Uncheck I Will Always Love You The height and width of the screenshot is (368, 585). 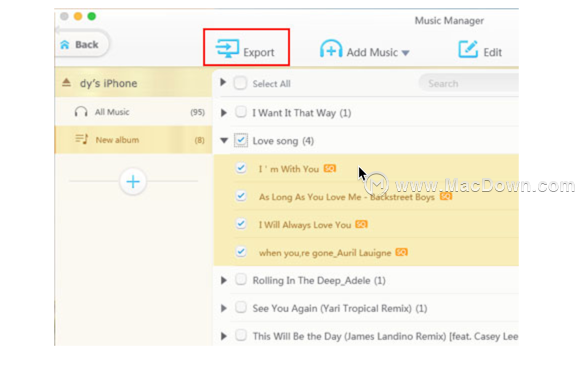click(x=241, y=224)
